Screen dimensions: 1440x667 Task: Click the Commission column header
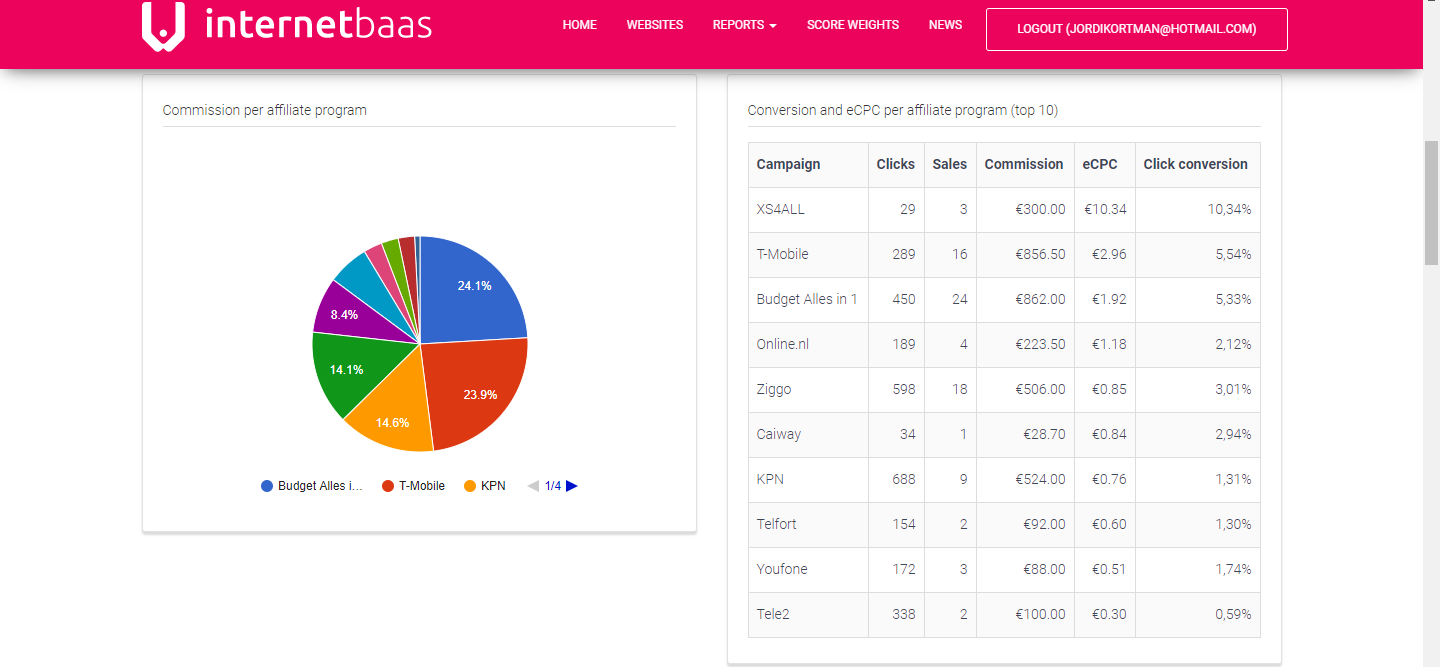[1024, 164]
